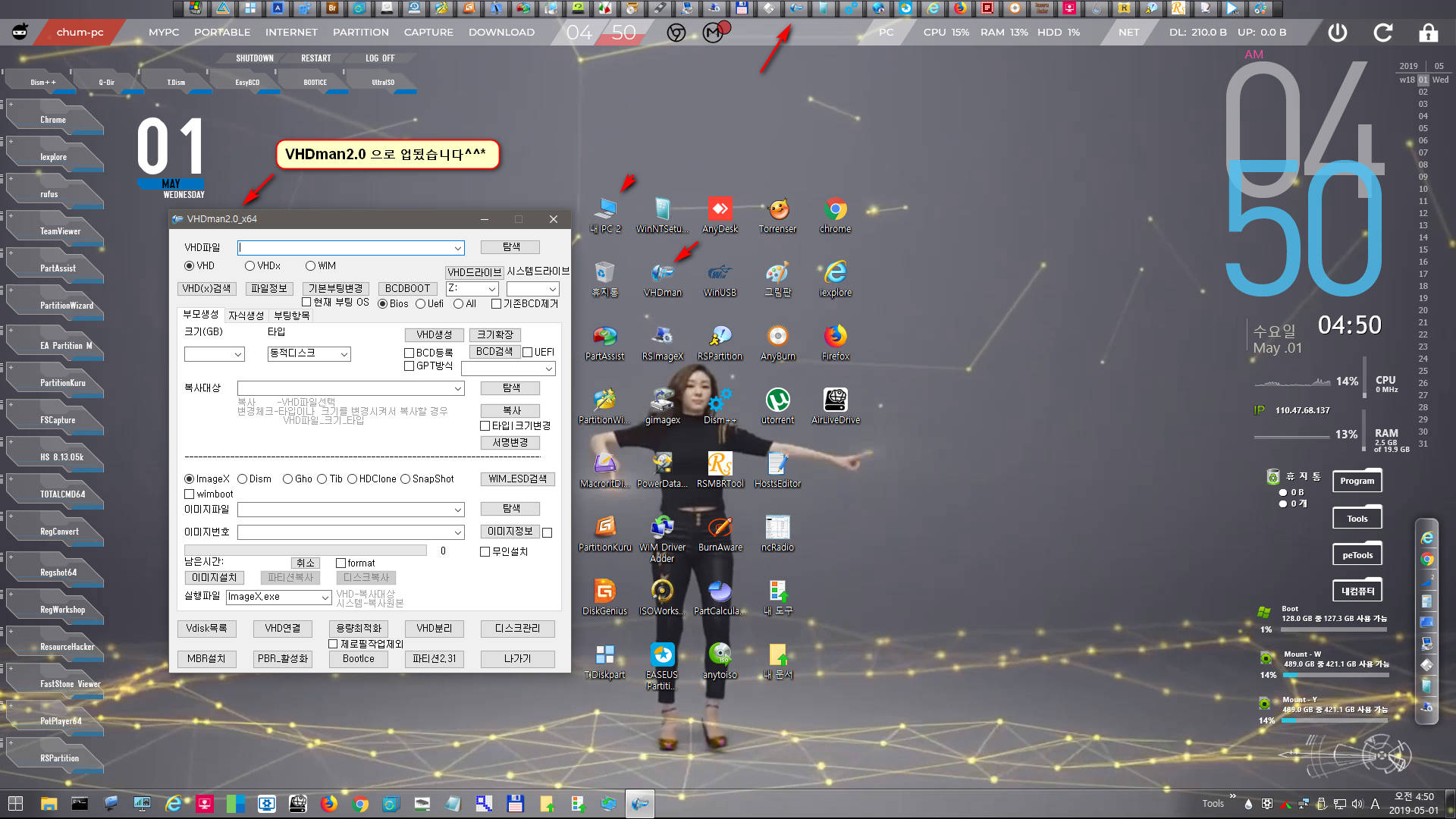Image resolution: width=1456 pixels, height=819 pixels.
Task: Launch the chrome desktop shortcut
Action: 835,215
